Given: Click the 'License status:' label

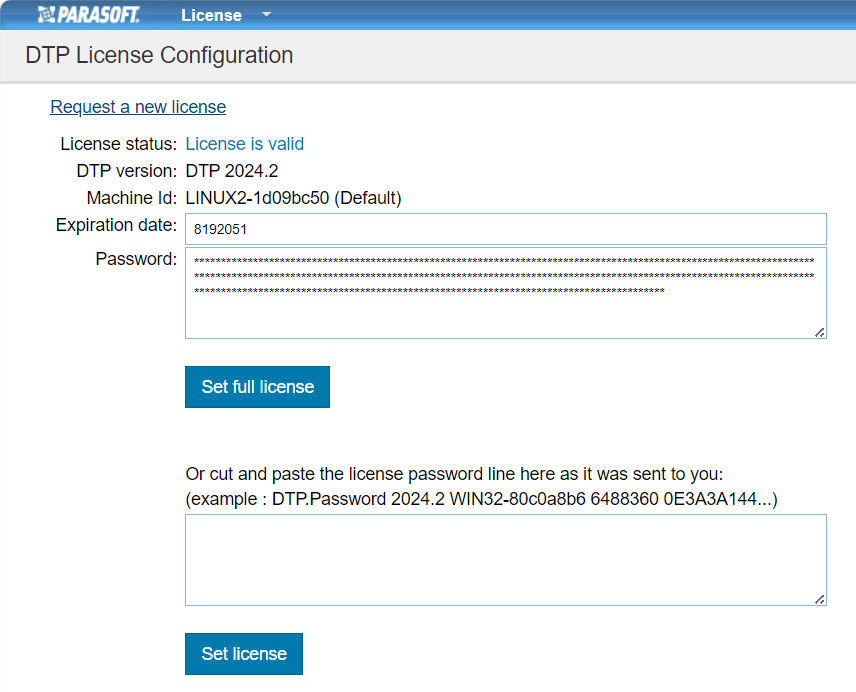Looking at the screenshot, I should 118,144.
